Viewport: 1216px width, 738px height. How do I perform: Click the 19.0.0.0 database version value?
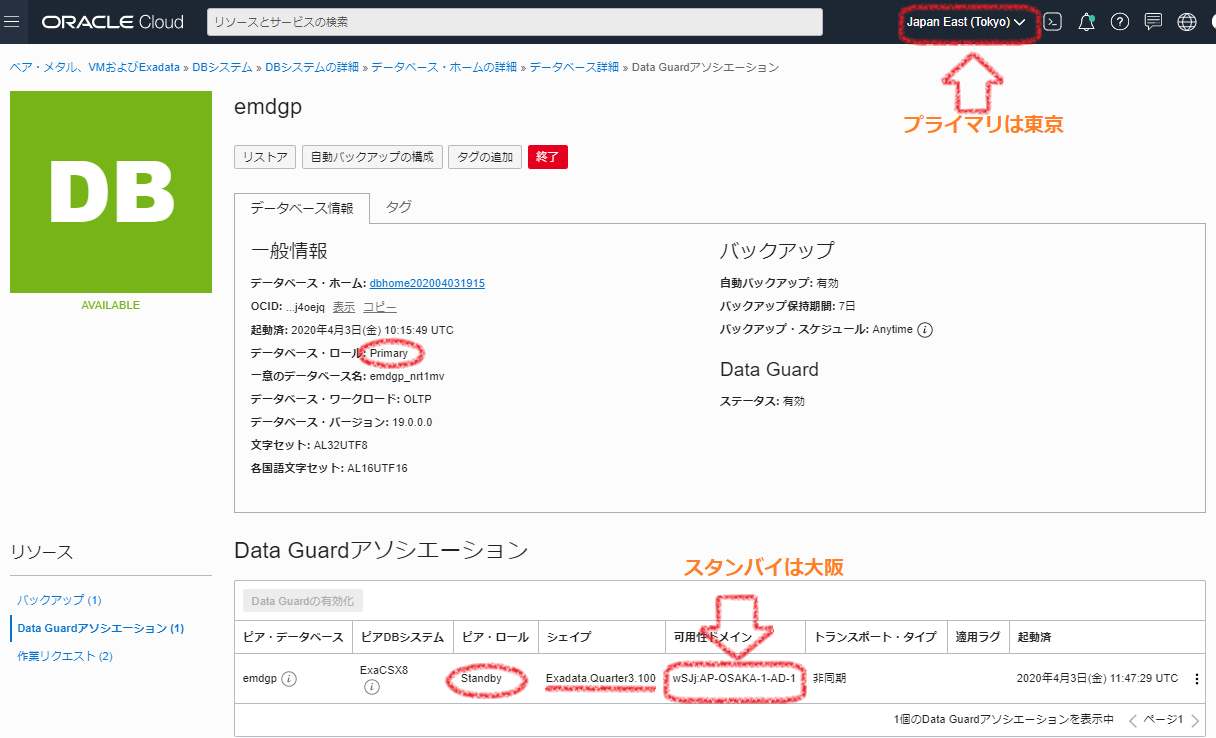(x=413, y=422)
